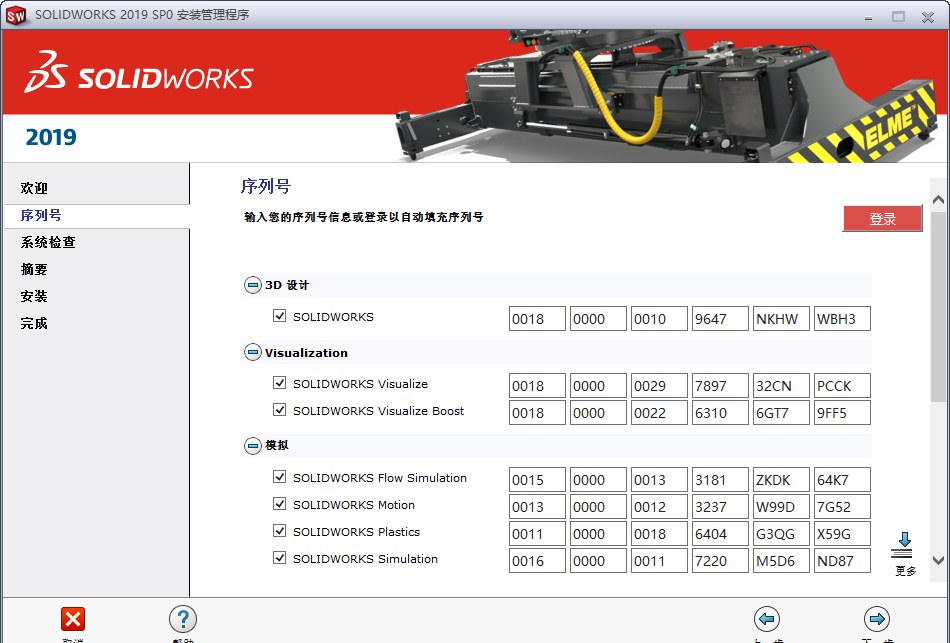Click Visualize Boost field containing 9FF5
Screen dimensions: 950x643
(842, 413)
